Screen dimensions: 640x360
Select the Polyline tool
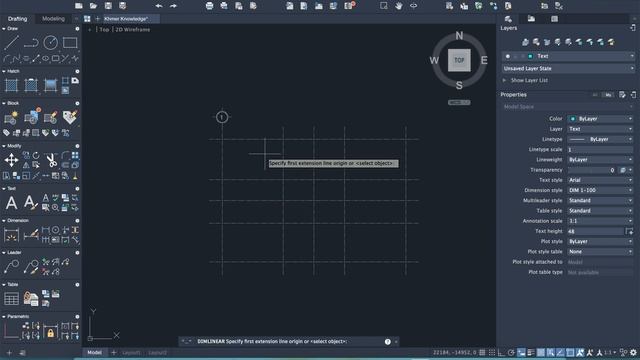tap(31, 42)
